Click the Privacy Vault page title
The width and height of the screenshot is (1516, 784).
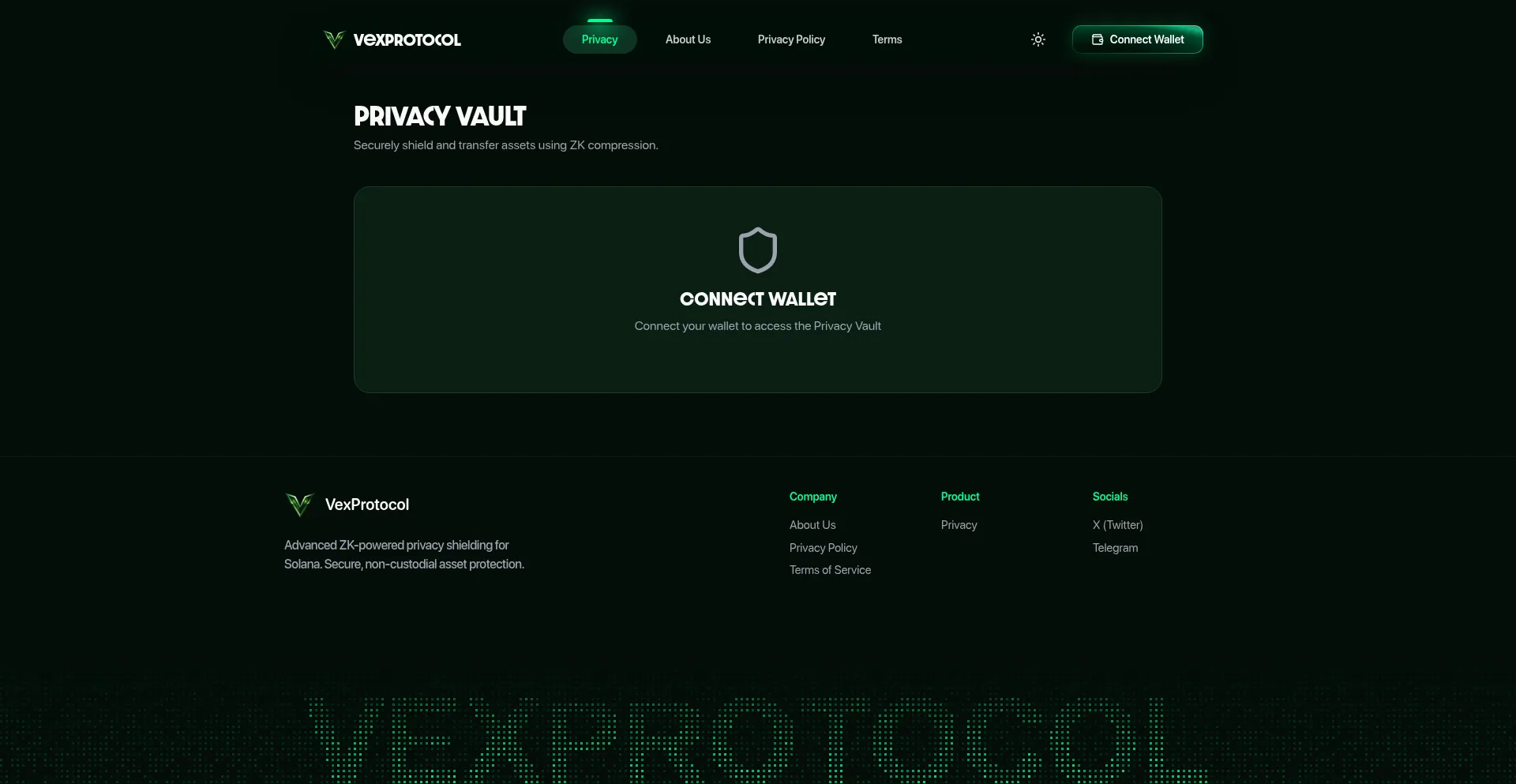tap(439, 115)
